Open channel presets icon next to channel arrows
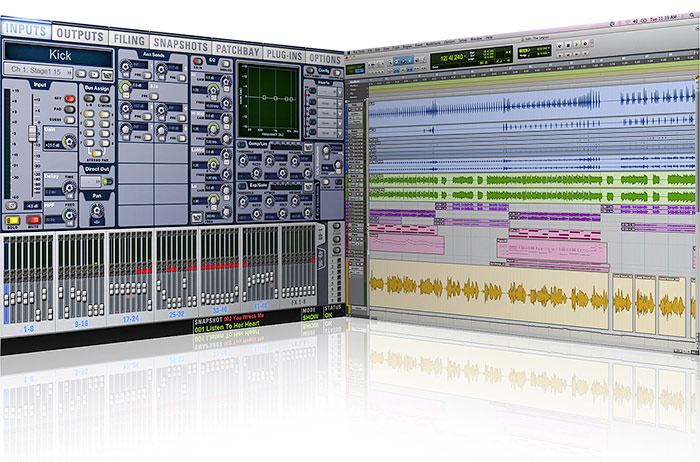The image size is (700, 462). 107,75
